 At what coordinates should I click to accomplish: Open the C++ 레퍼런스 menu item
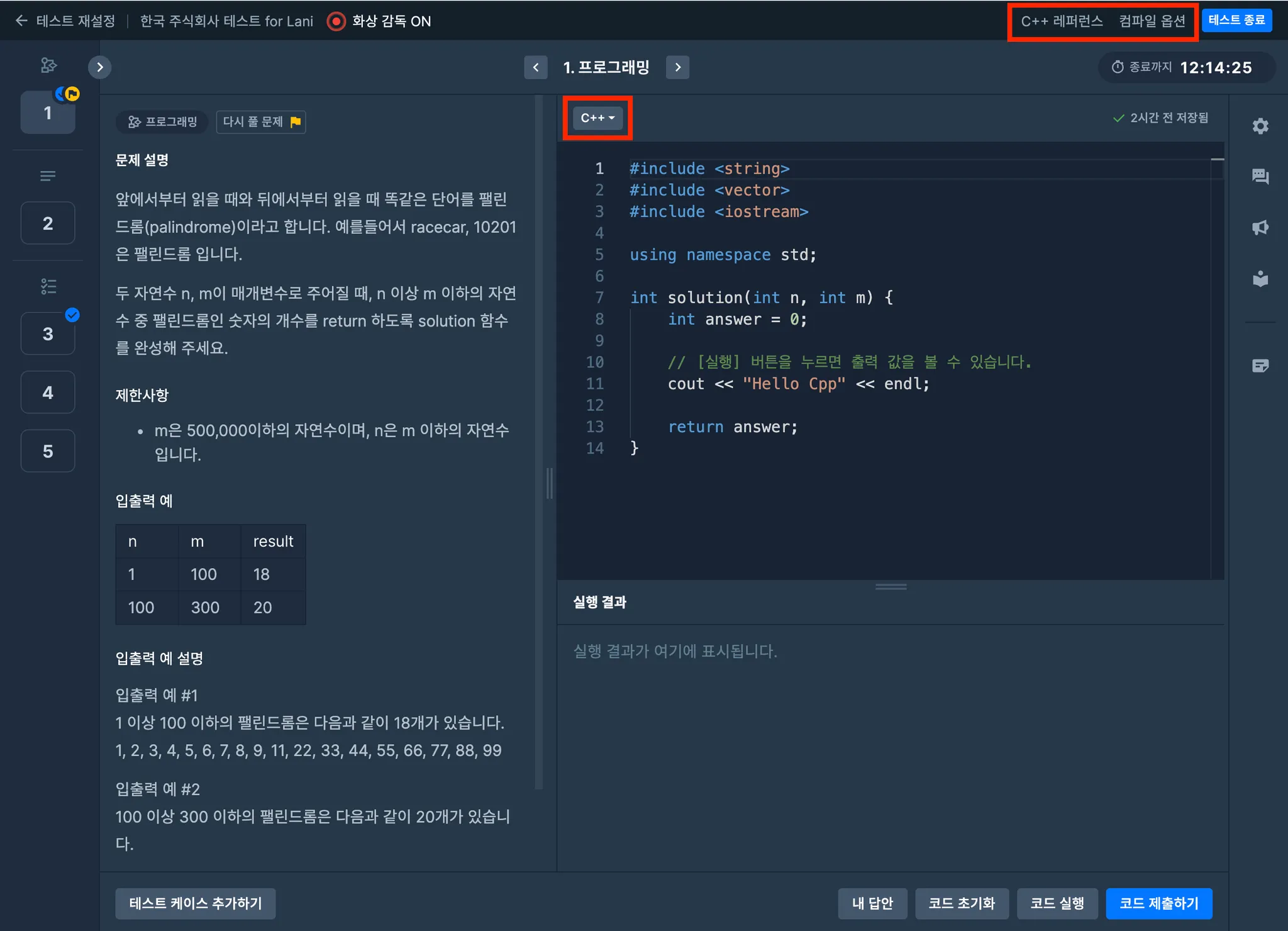[x=1062, y=21]
